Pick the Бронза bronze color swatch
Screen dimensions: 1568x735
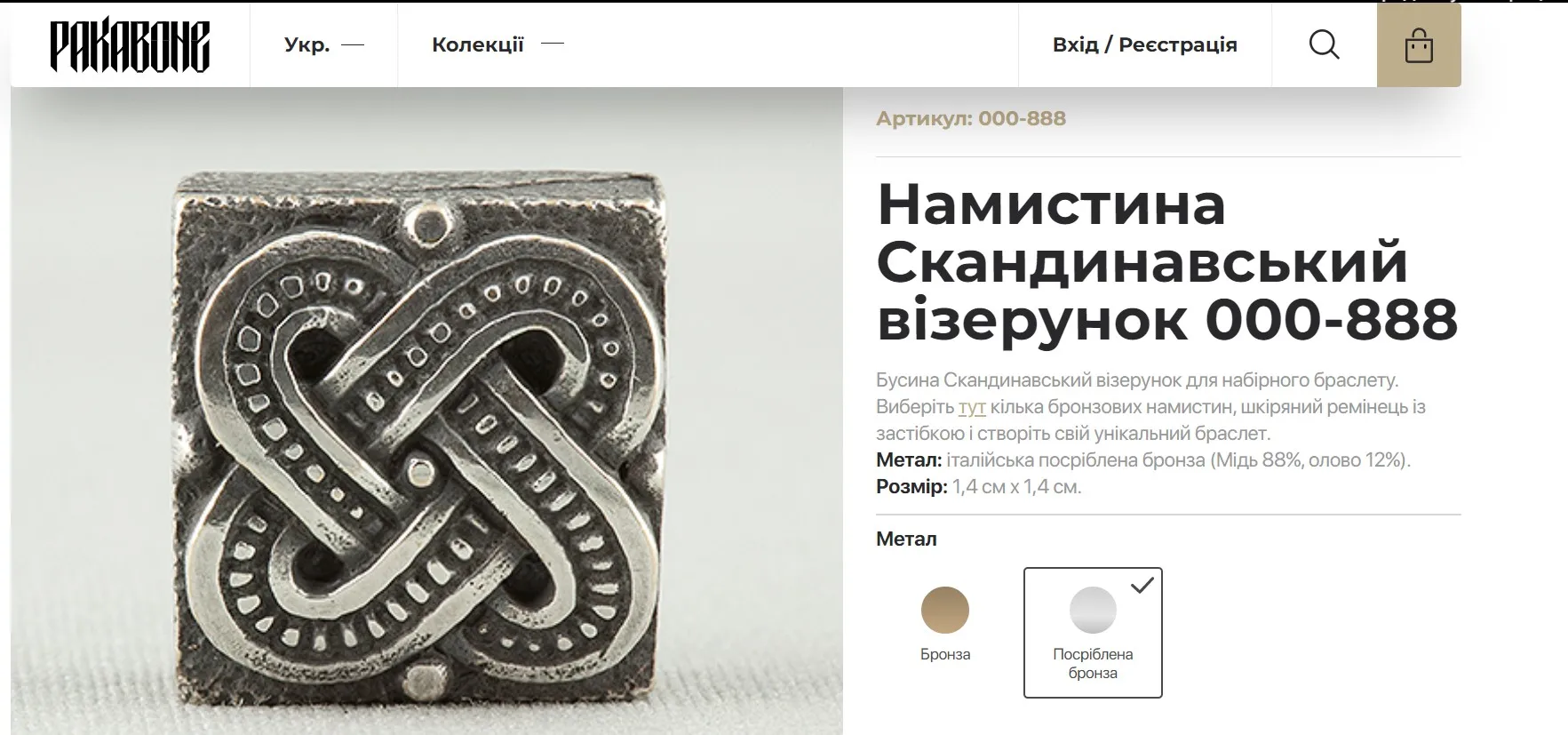click(945, 611)
